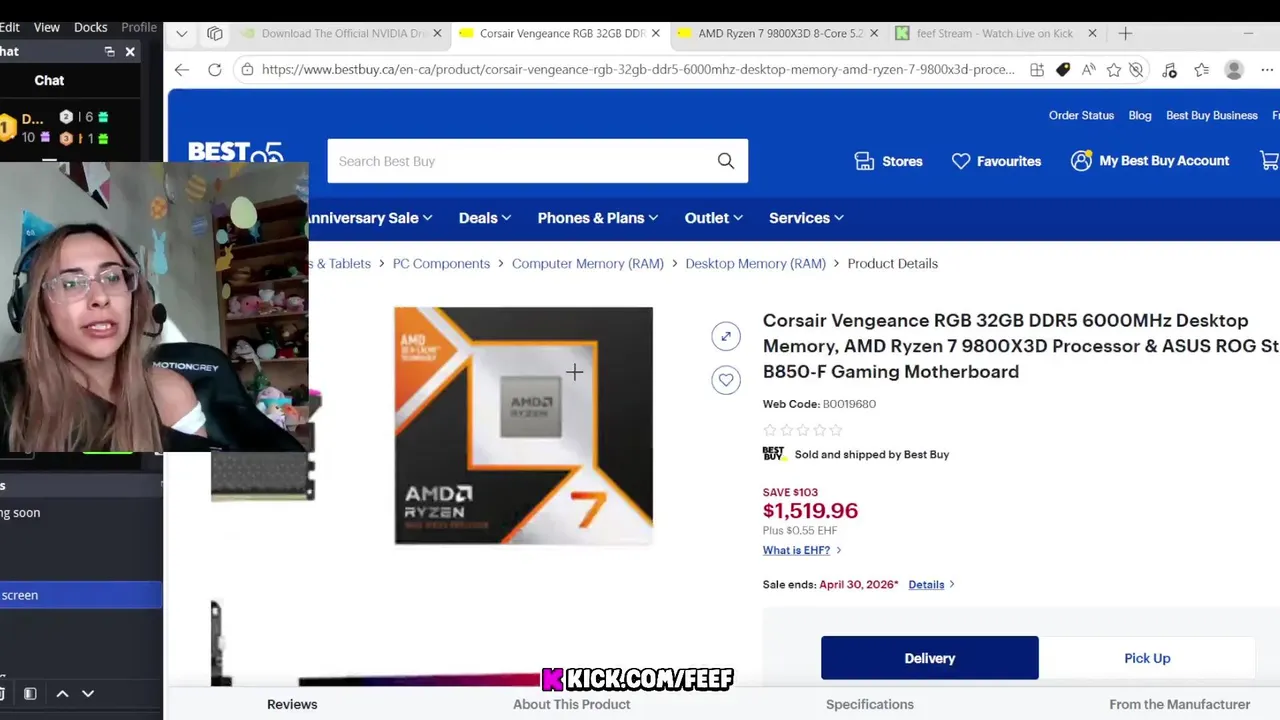
Task: Close the AMD Ryzen 7 9800X3D tab
Action: click(874, 33)
